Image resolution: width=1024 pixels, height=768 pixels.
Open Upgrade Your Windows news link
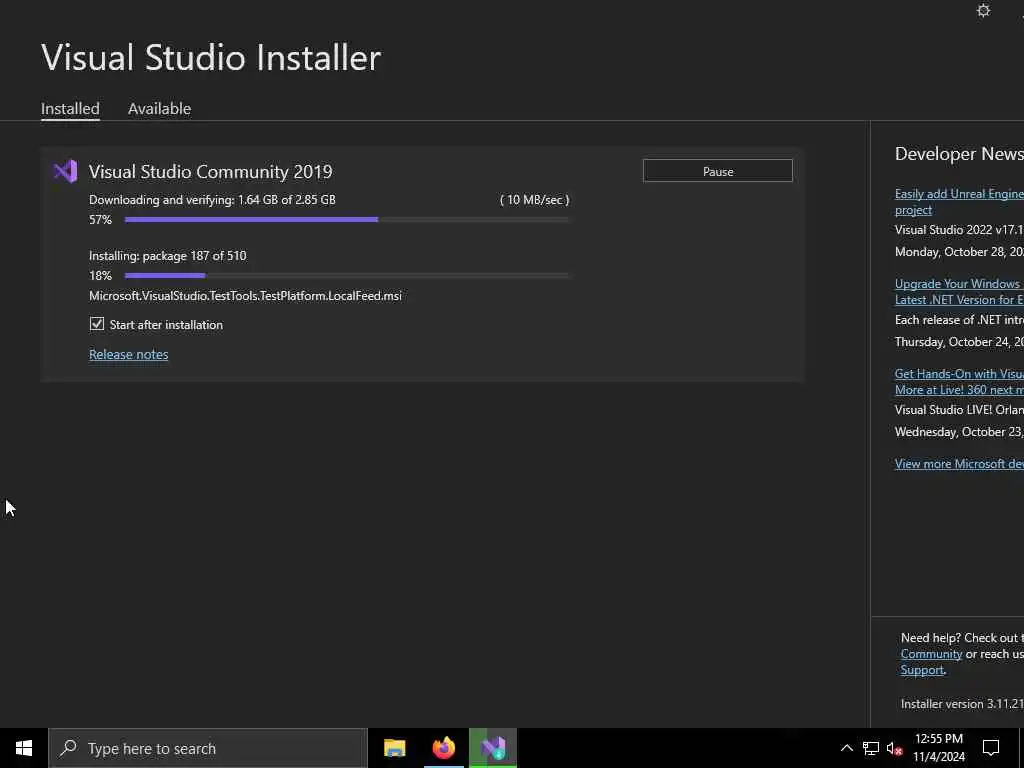[x=959, y=292]
